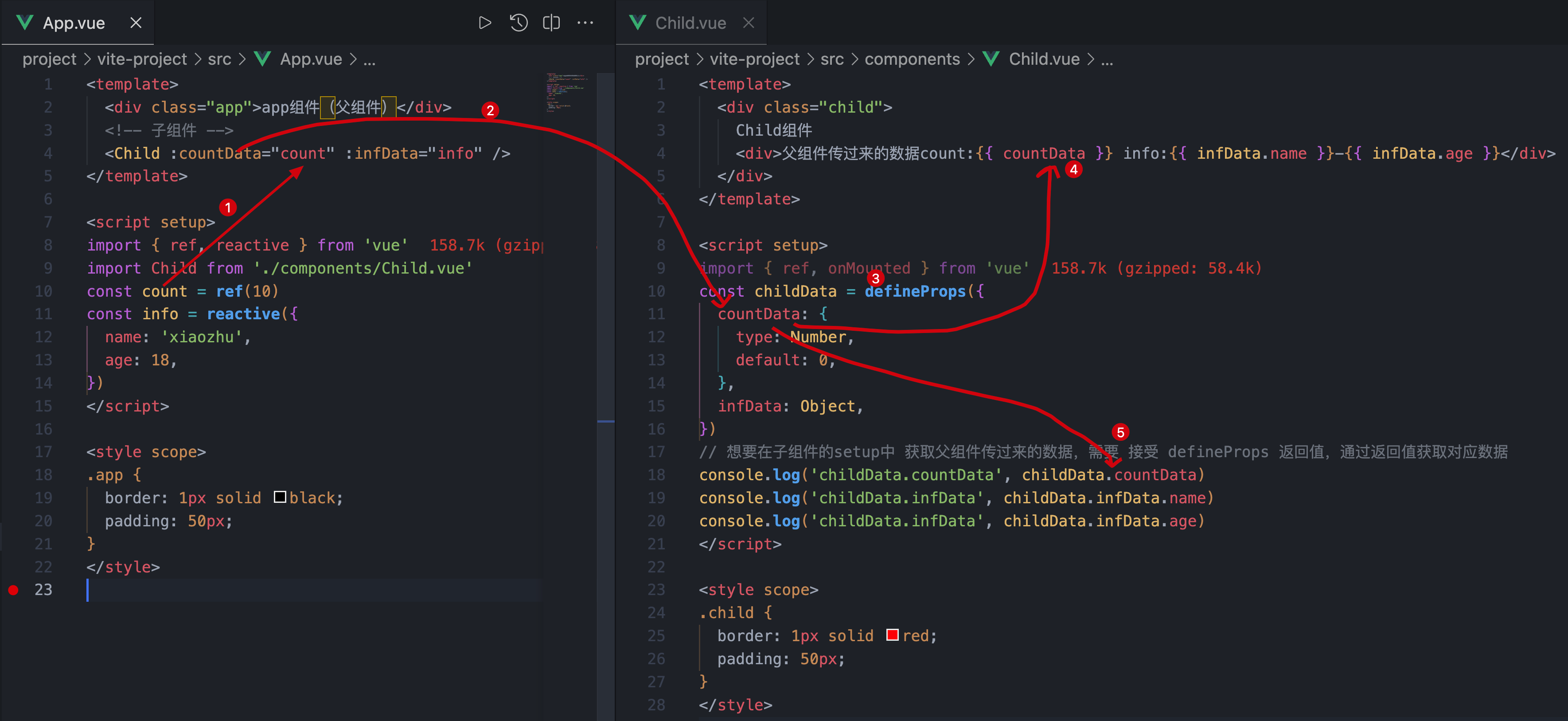This screenshot has height=721, width=1568.
Task: Open the vite-project breadcrumb in left editor
Action: [142, 59]
